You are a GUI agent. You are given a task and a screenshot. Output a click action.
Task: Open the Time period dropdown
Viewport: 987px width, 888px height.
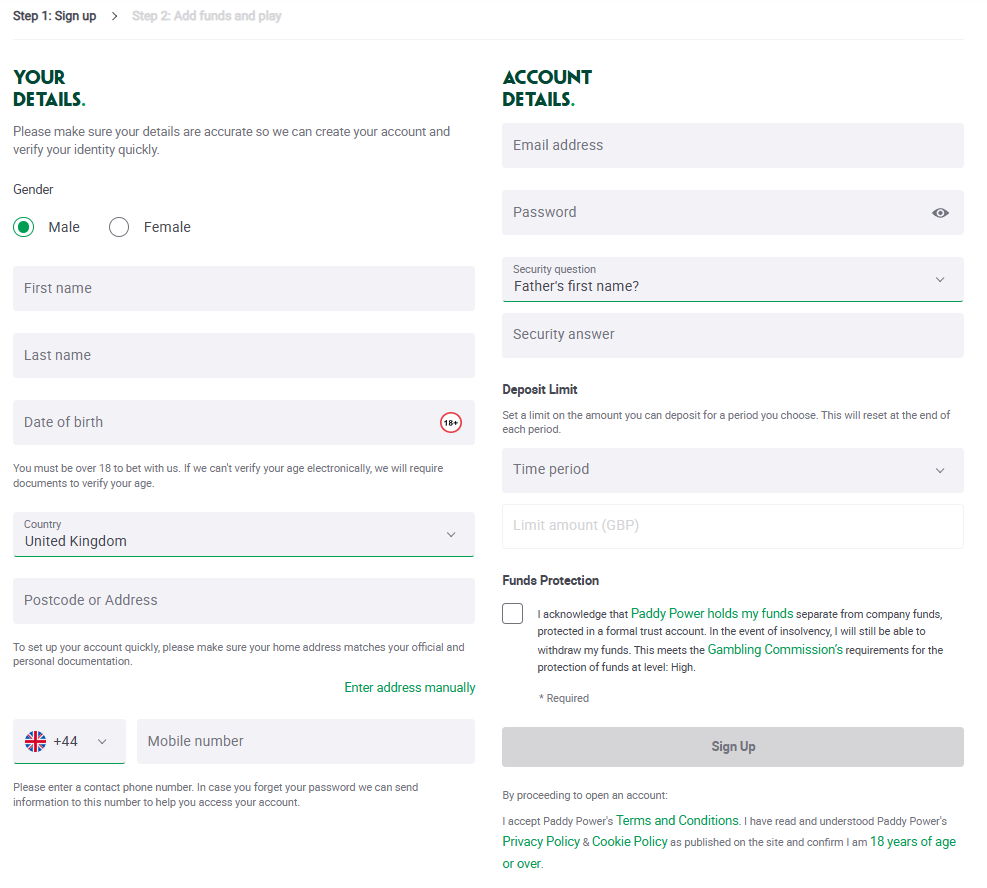point(732,470)
